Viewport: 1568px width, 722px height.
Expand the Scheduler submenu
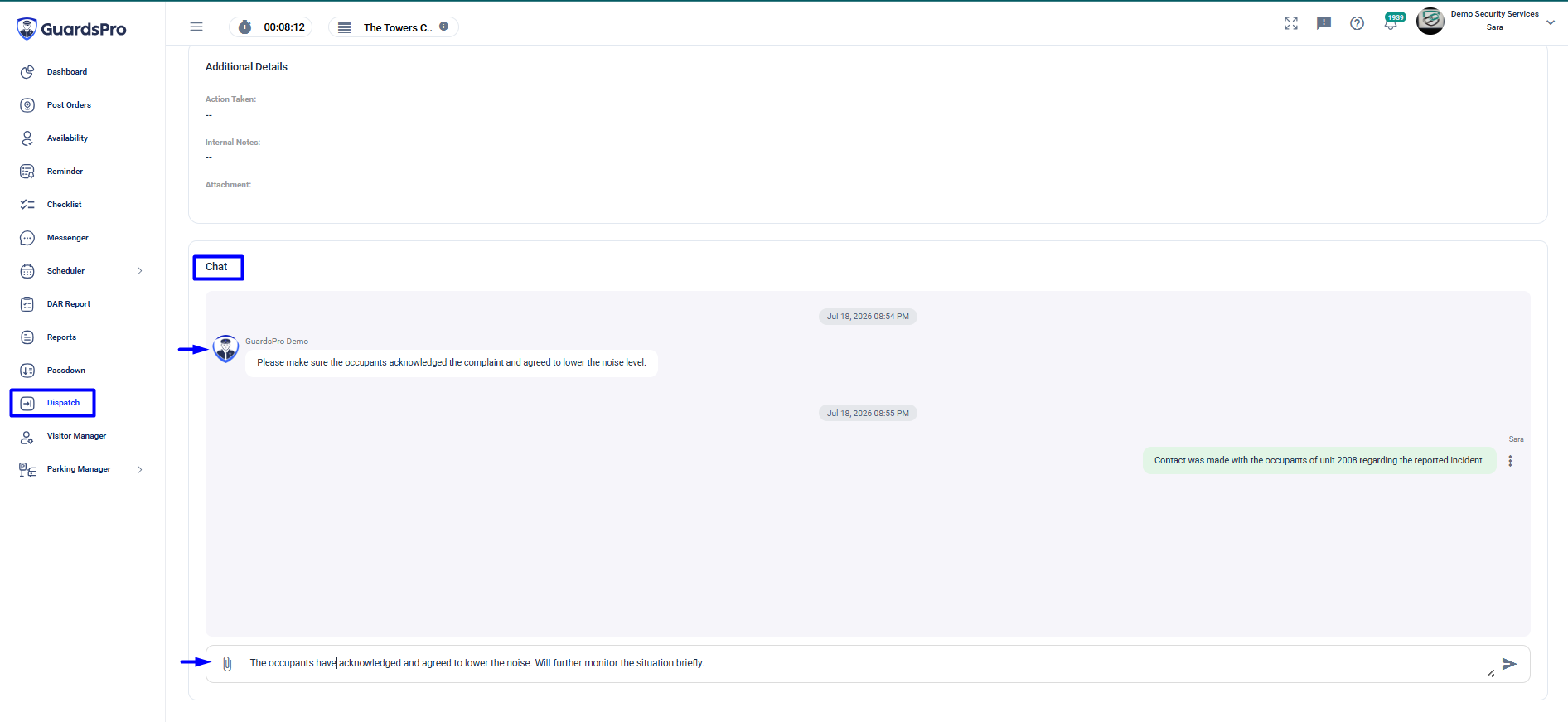139,271
